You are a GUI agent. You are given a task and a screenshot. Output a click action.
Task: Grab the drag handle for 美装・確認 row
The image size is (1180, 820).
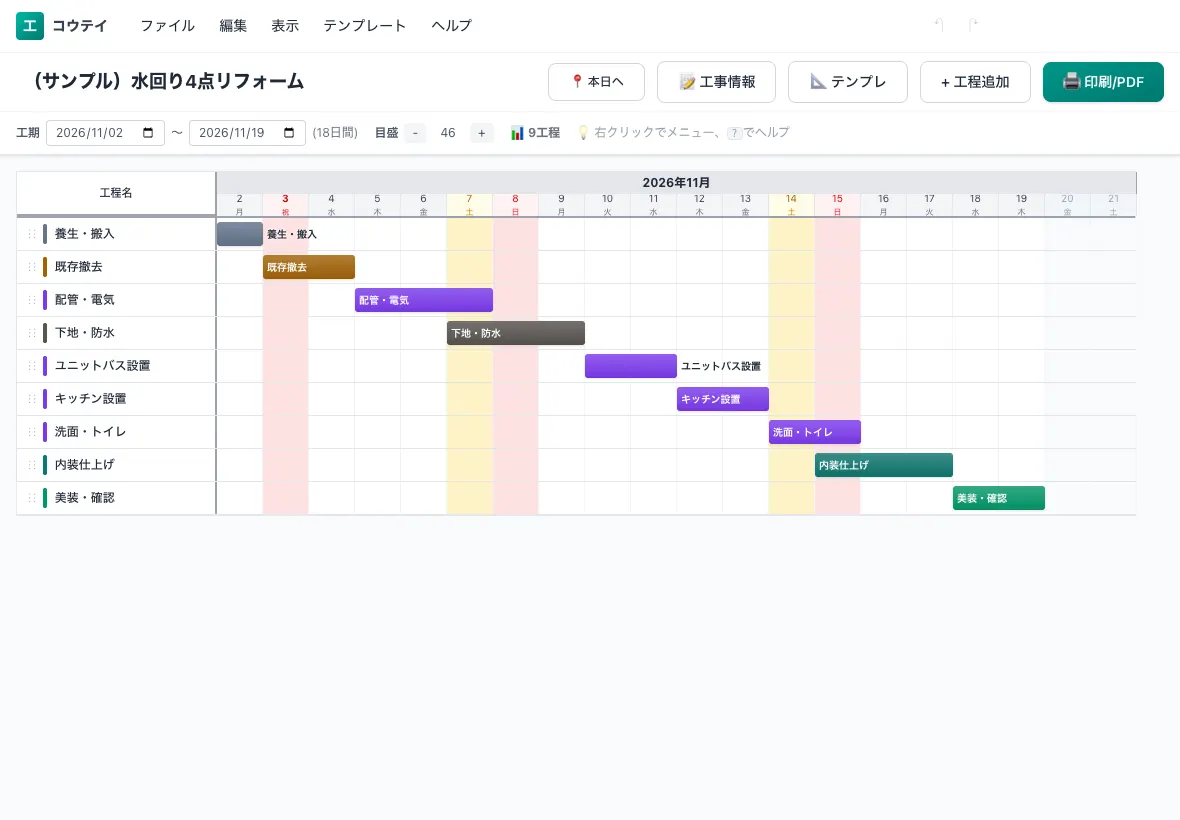pos(32,499)
